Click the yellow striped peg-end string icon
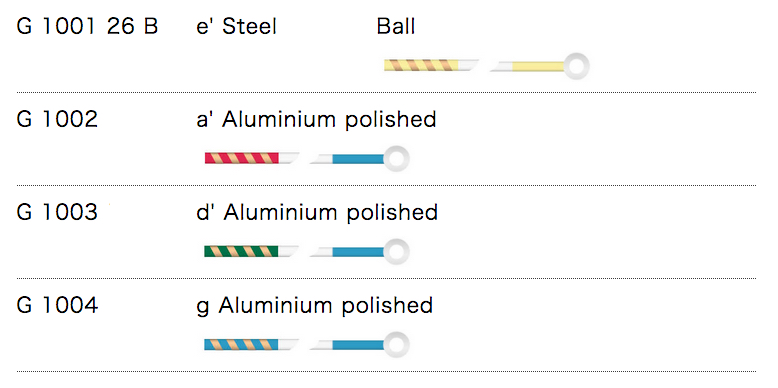This screenshot has height=388, width=778. [x=432, y=65]
